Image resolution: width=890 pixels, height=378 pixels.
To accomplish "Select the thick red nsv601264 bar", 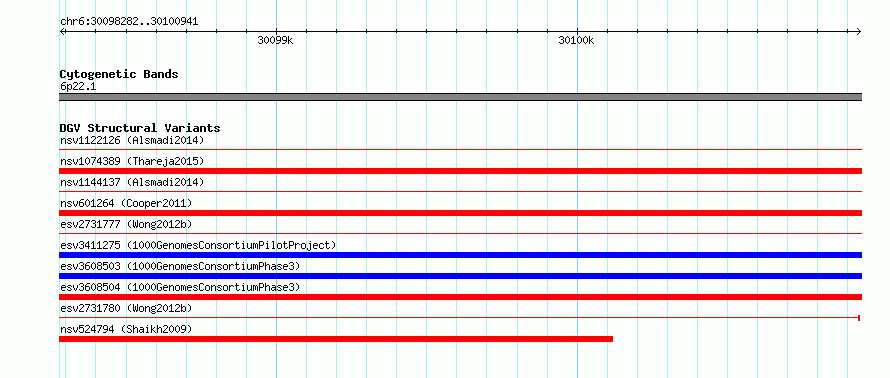I will pyautogui.click(x=460, y=213).
